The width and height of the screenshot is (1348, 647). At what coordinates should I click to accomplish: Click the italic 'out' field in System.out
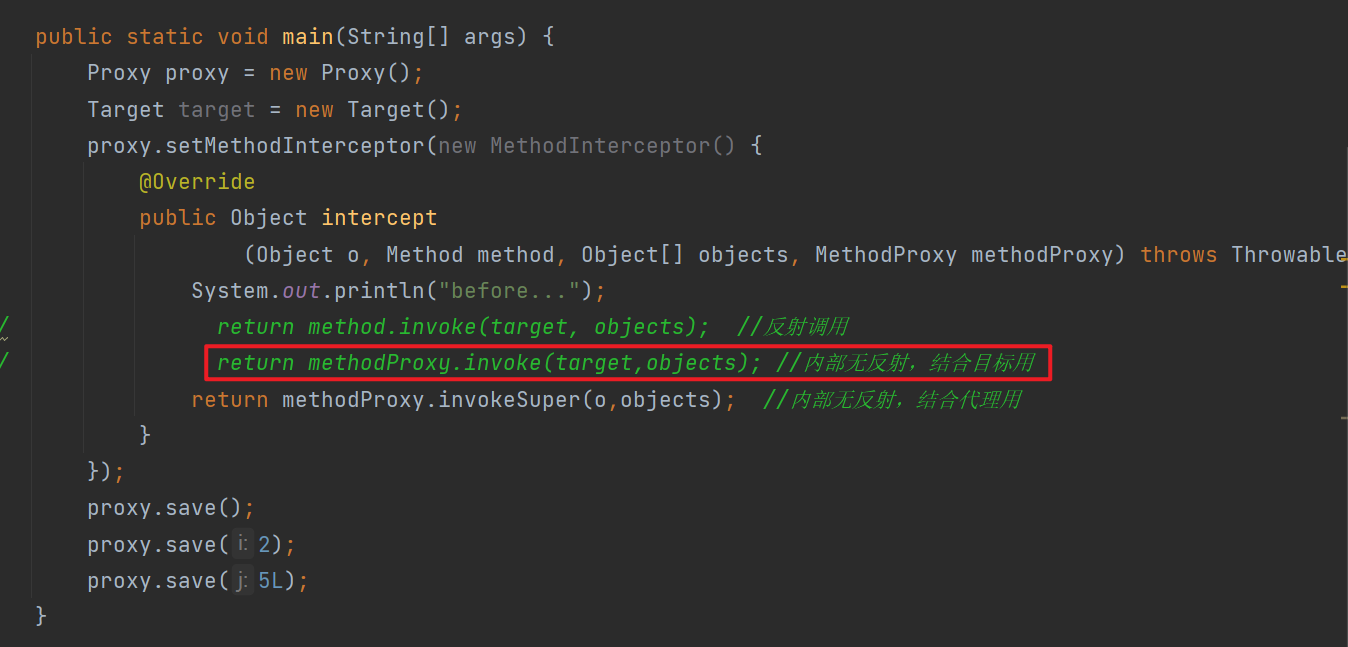point(301,291)
